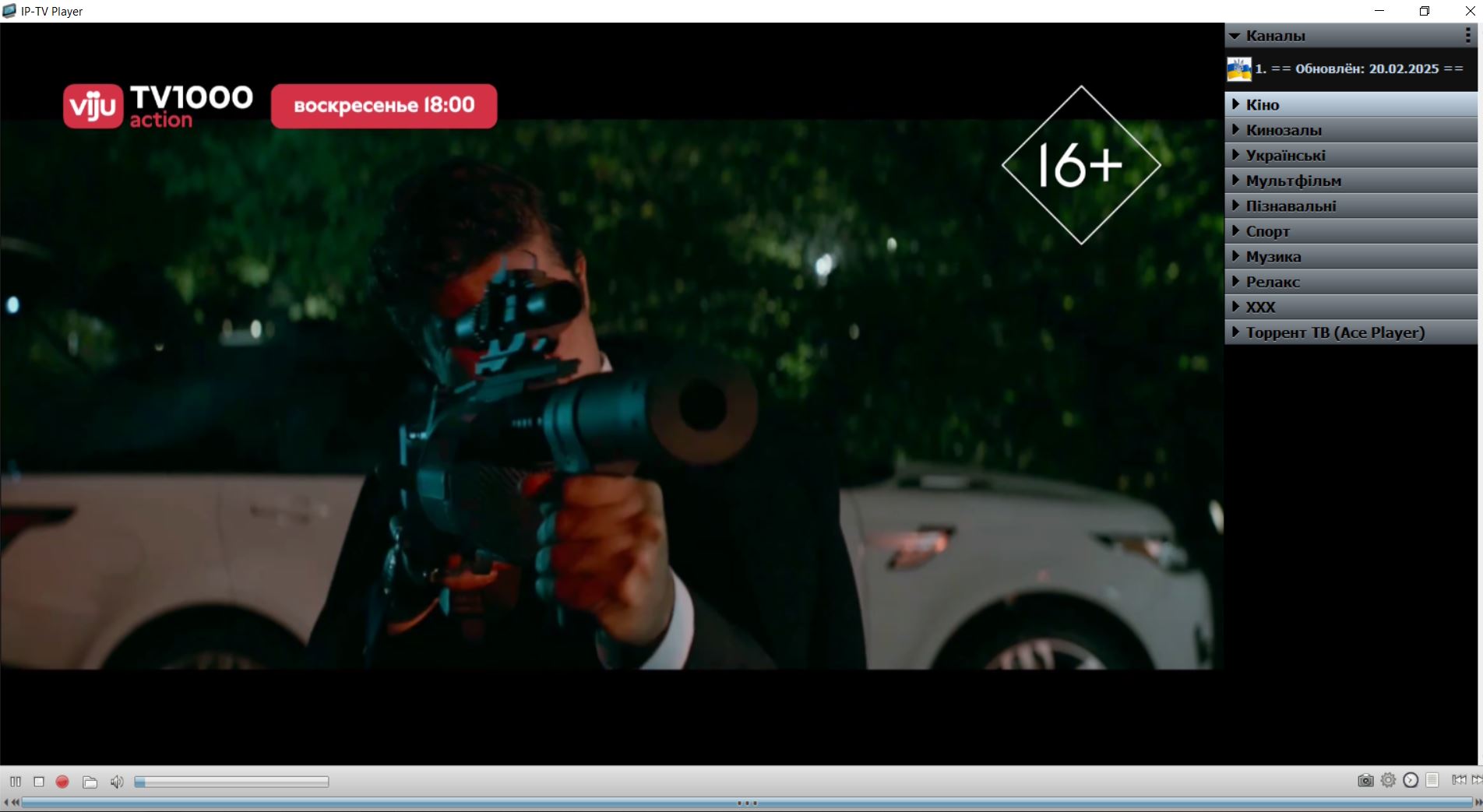The image size is (1483, 812).
Task: Take a screenshot with the camera icon
Action: pos(1365,780)
